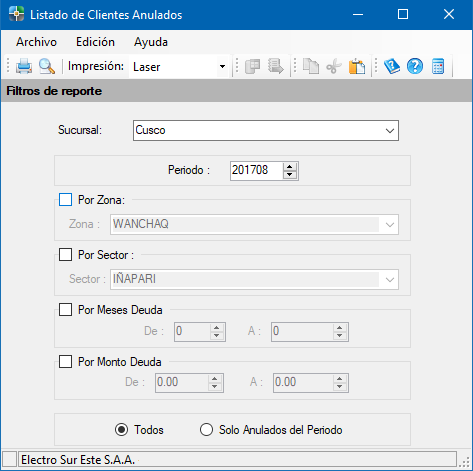
Task: Open the blue help book icon
Action: tap(392, 66)
